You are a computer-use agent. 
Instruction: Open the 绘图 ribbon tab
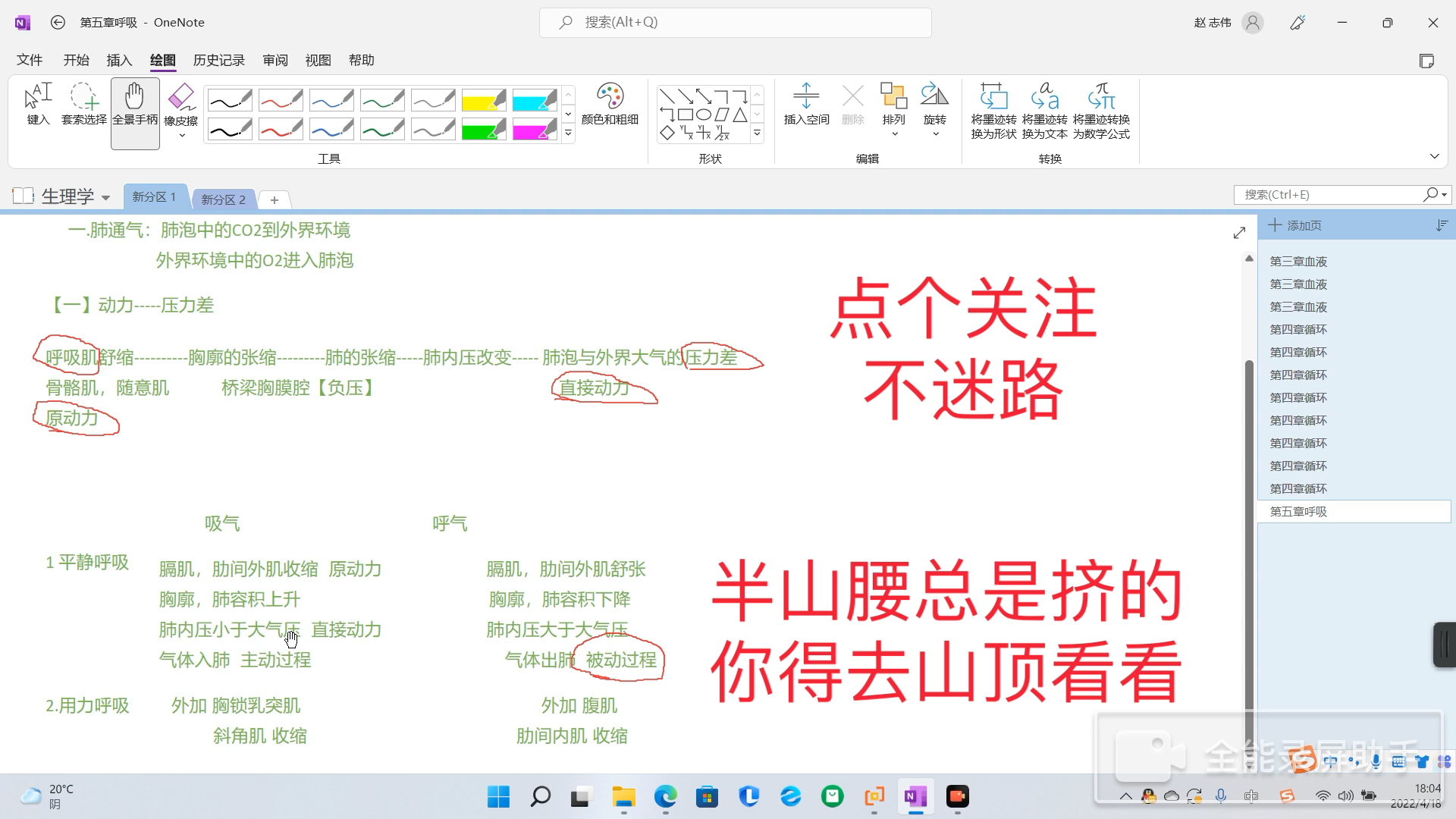(x=163, y=60)
